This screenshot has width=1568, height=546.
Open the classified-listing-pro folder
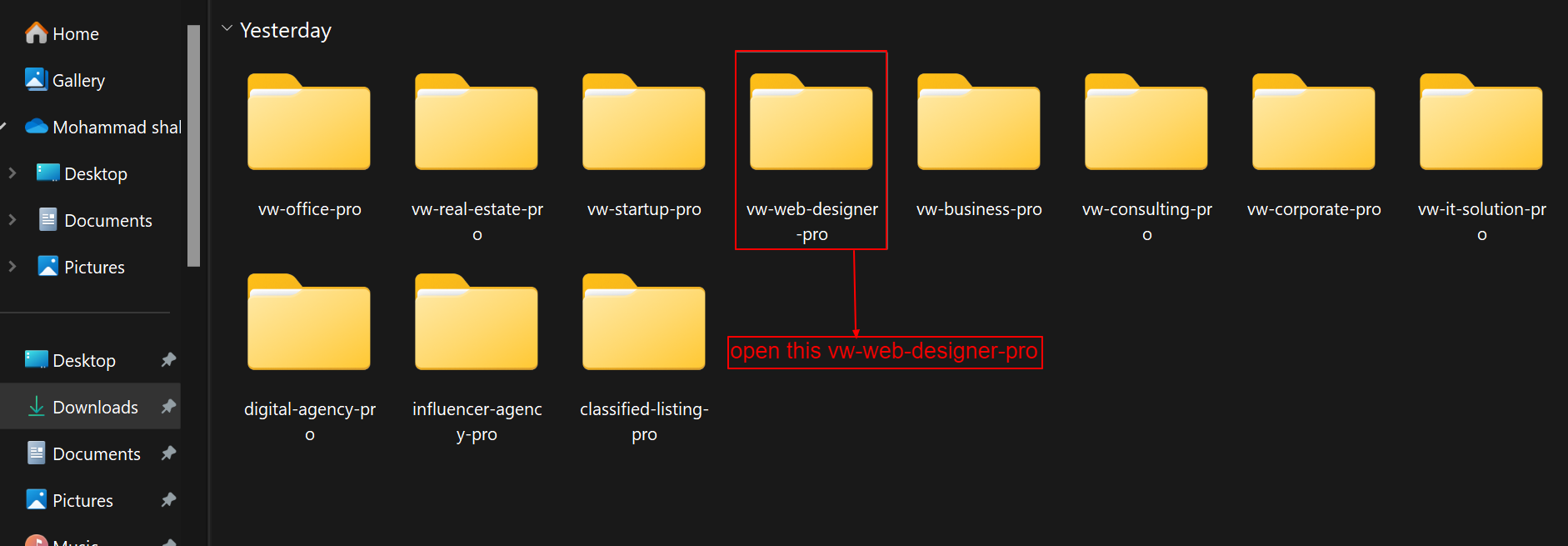644,325
